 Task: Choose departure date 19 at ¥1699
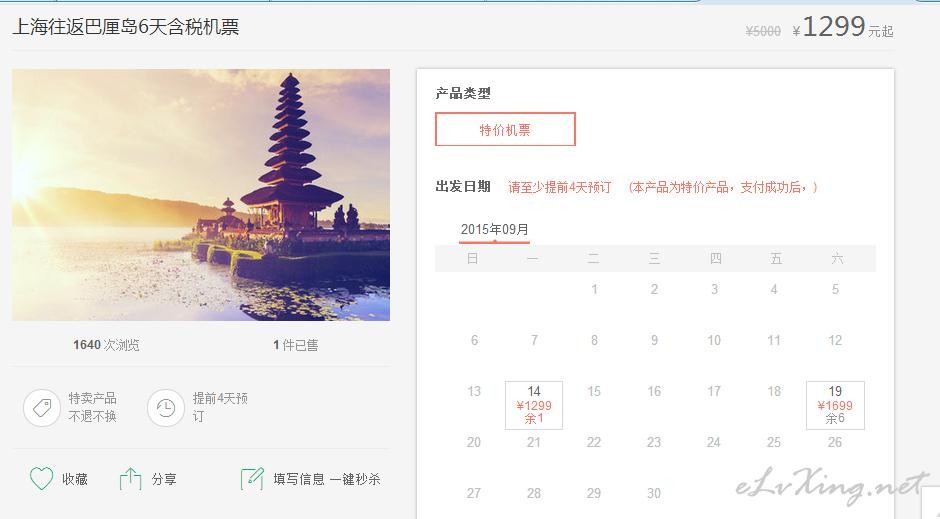835,405
